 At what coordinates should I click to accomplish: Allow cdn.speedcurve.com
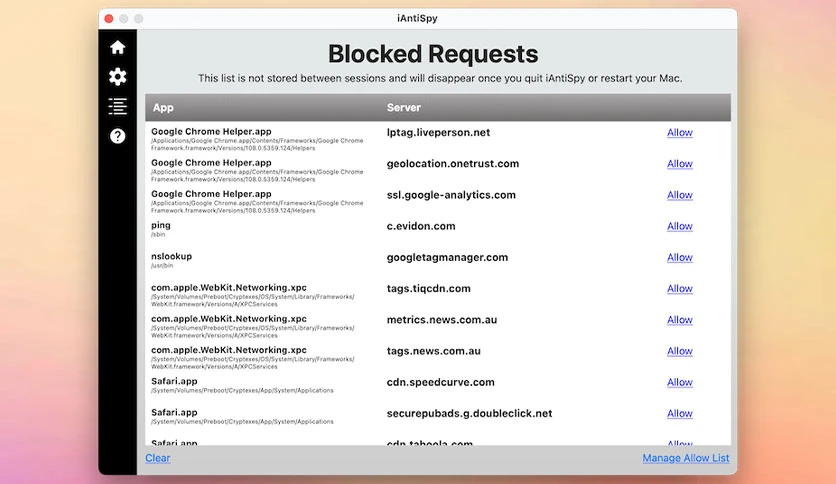click(680, 382)
